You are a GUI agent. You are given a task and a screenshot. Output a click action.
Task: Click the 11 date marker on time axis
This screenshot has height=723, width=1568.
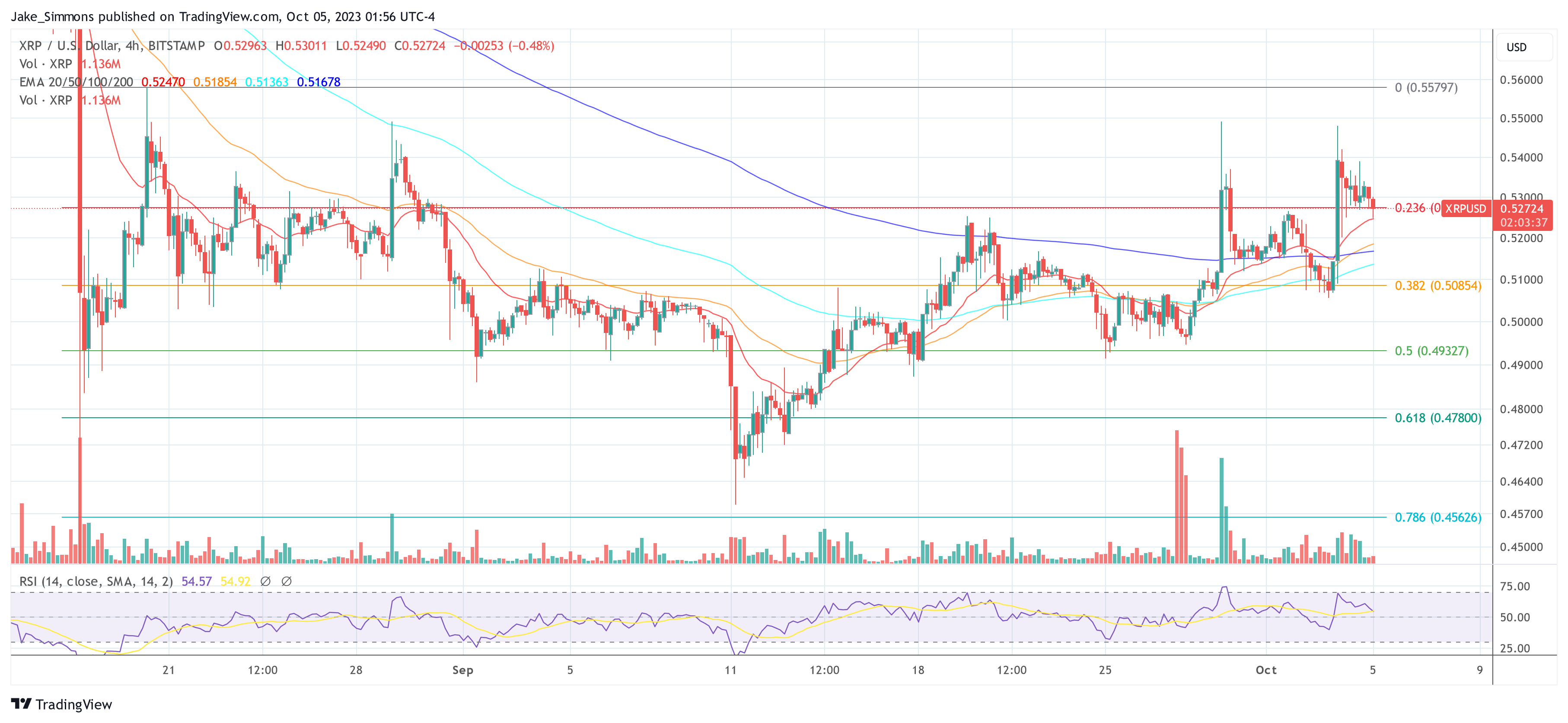[730, 670]
